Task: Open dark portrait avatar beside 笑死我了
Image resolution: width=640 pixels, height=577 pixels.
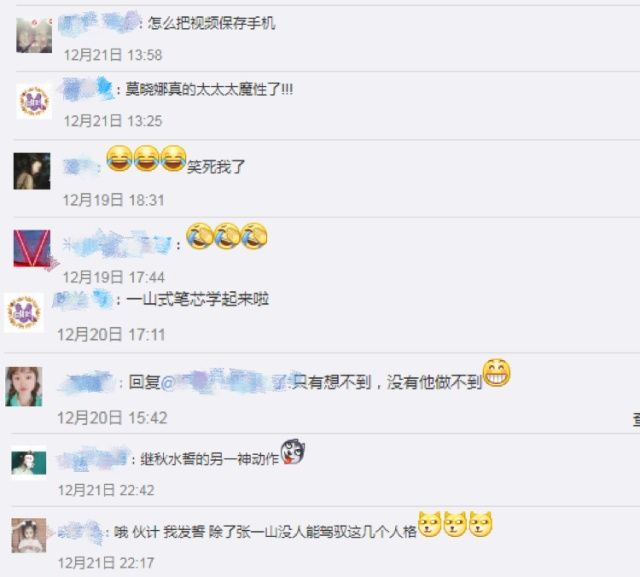Action: tap(32, 171)
